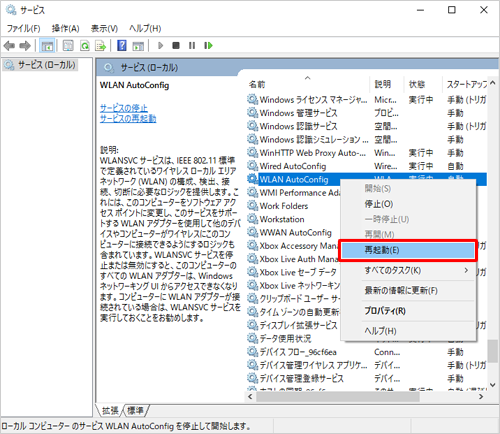Click the Forward arrow toolbar icon
Viewport: 500px width, 434px height.
(25, 46)
